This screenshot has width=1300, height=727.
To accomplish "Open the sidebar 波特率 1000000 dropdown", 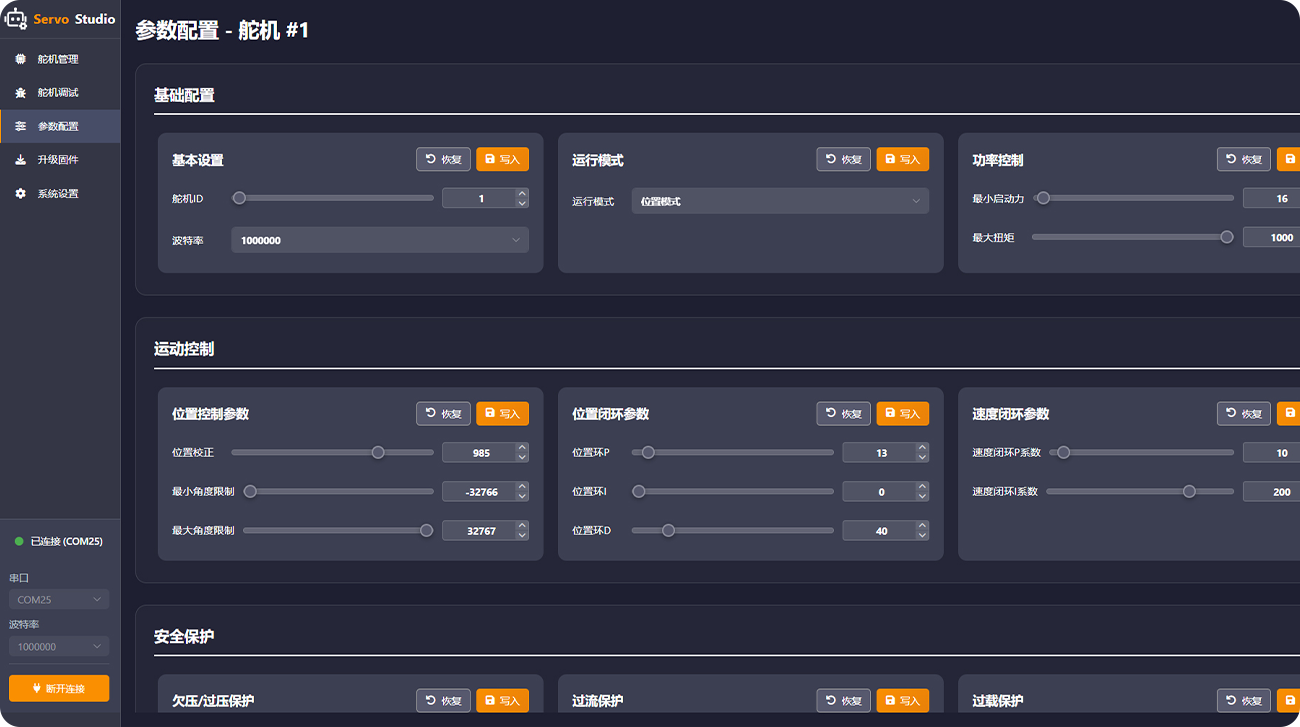I will point(59,647).
